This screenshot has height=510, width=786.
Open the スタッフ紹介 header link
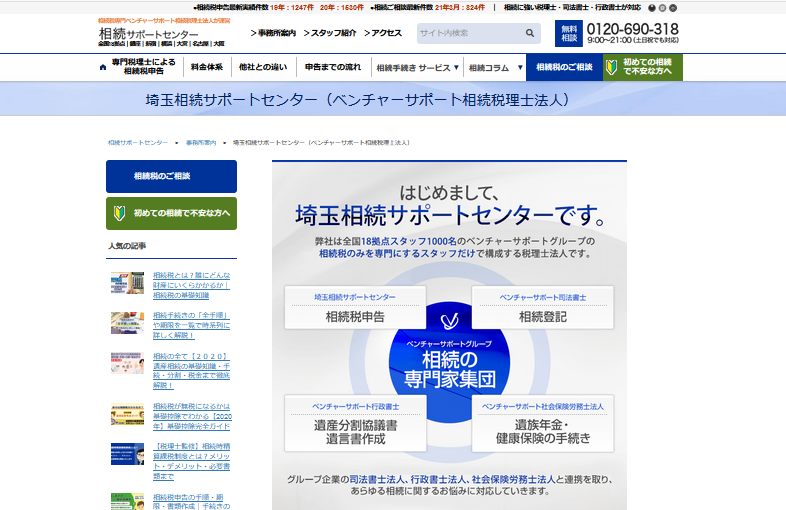pyautogui.click(x=330, y=33)
